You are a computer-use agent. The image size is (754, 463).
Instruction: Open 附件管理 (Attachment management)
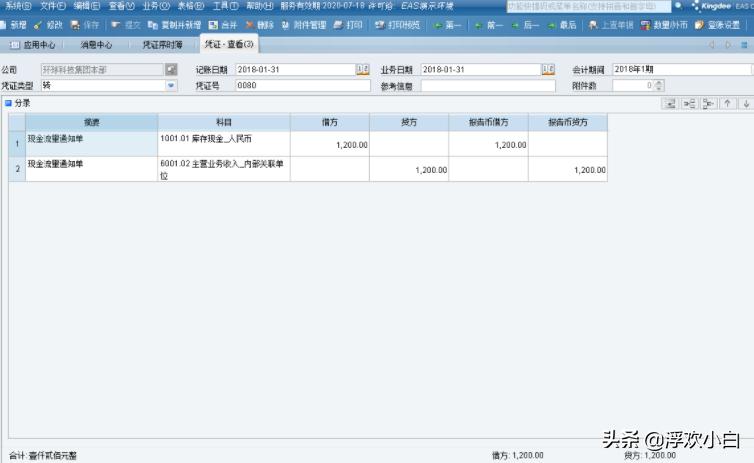304,25
